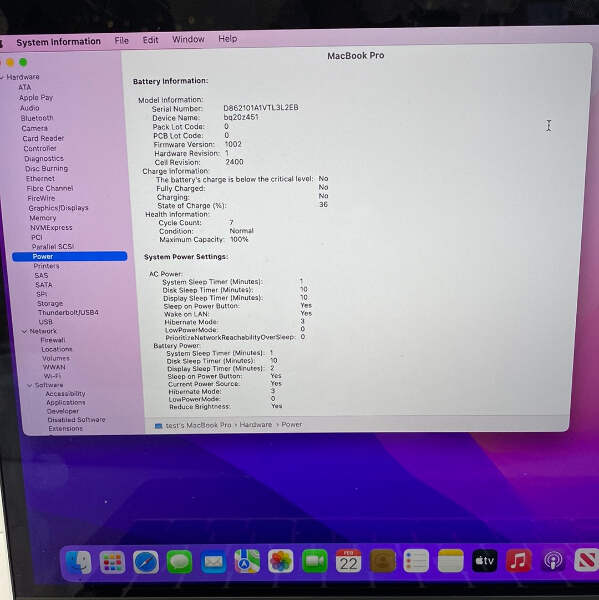Open the Apple TV app icon
Image resolution: width=599 pixels, height=600 pixels.
[x=485, y=561]
